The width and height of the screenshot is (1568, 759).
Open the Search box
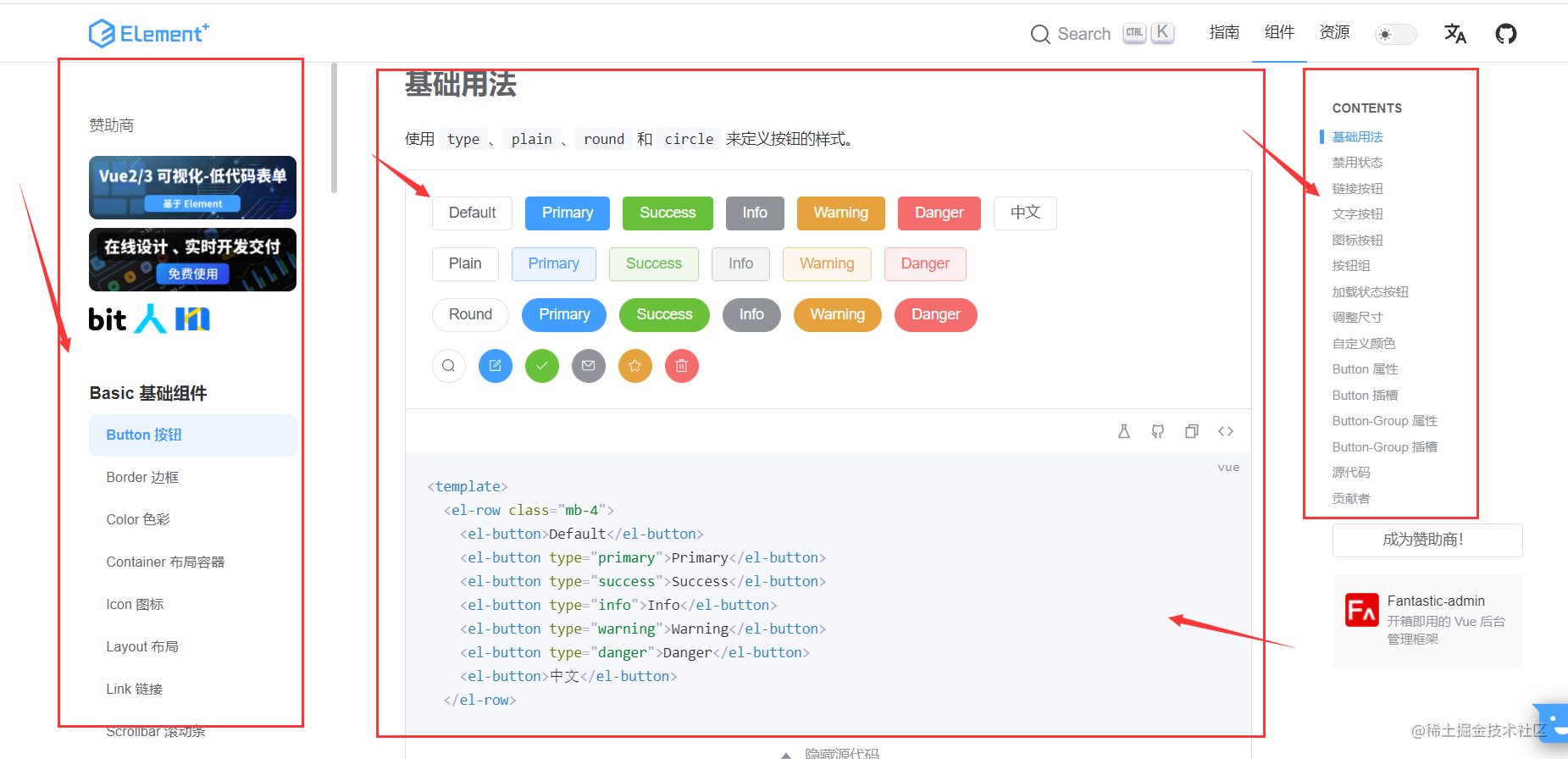point(1102,34)
